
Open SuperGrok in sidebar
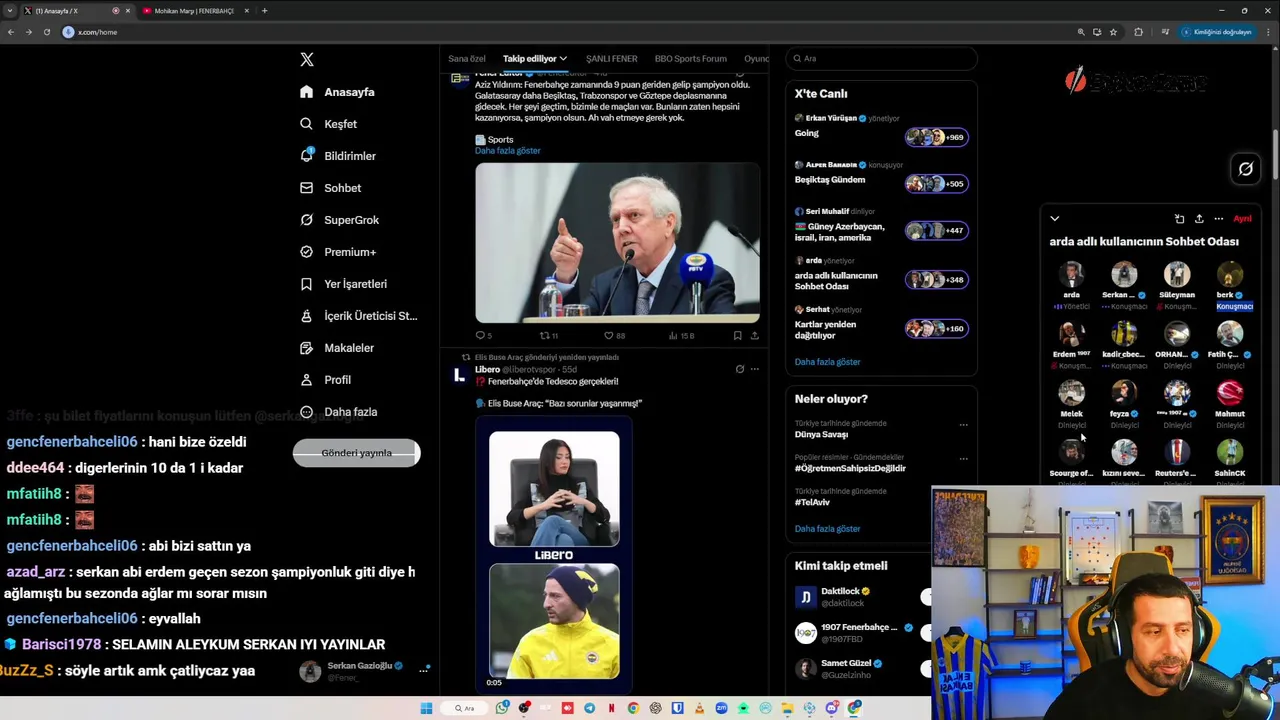pyautogui.click(x=339, y=220)
